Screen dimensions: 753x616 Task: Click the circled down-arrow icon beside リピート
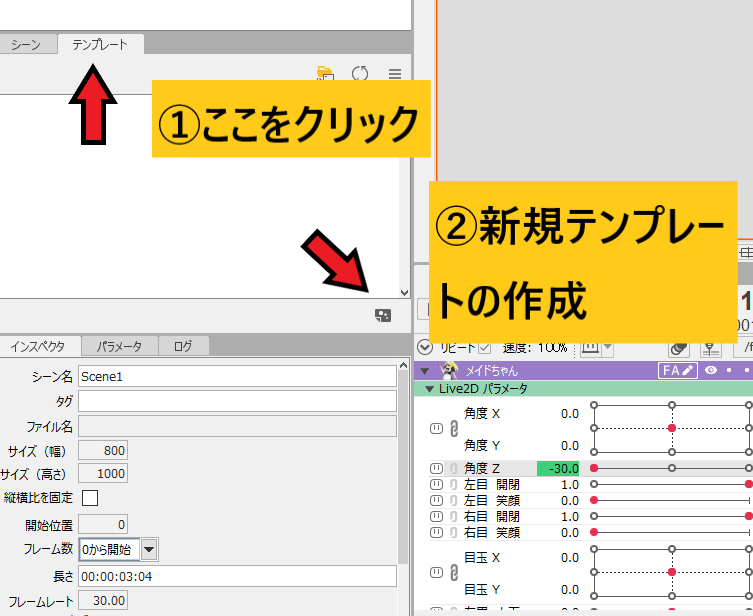pos(425,347)
